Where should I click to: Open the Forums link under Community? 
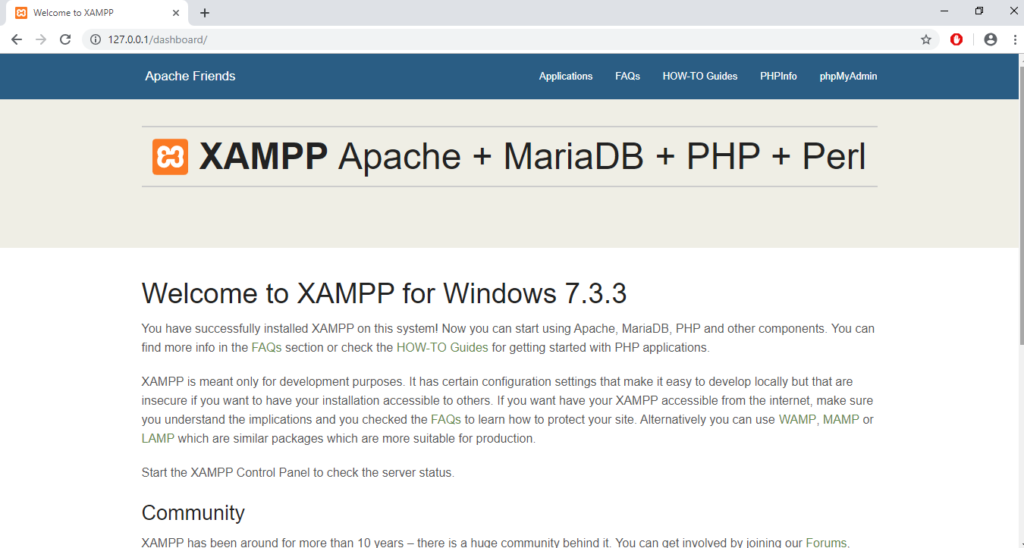click(x=826, y=543)
